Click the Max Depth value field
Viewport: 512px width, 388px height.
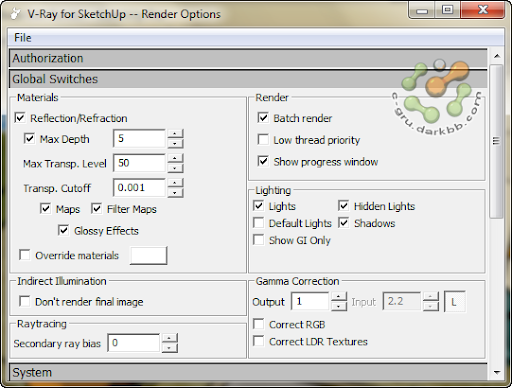[139, 139]
